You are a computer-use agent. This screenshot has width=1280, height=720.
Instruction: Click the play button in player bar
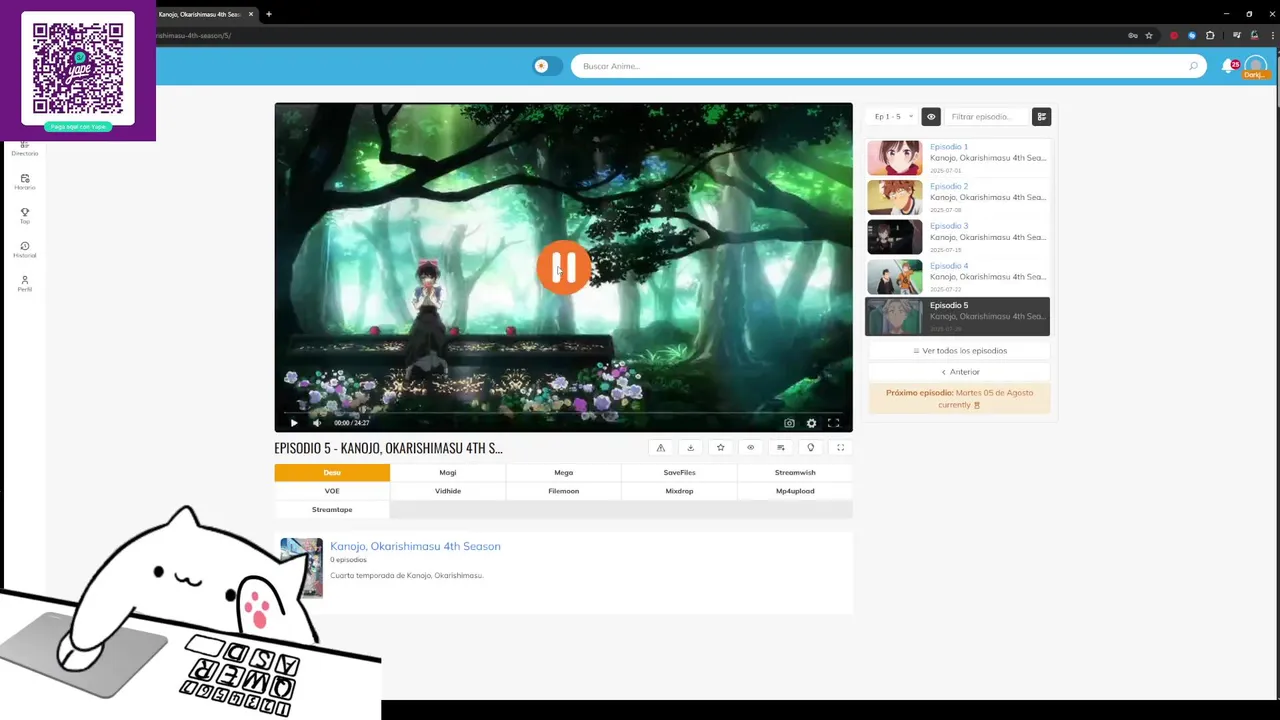pyautogui.click(x=294, y=423)
